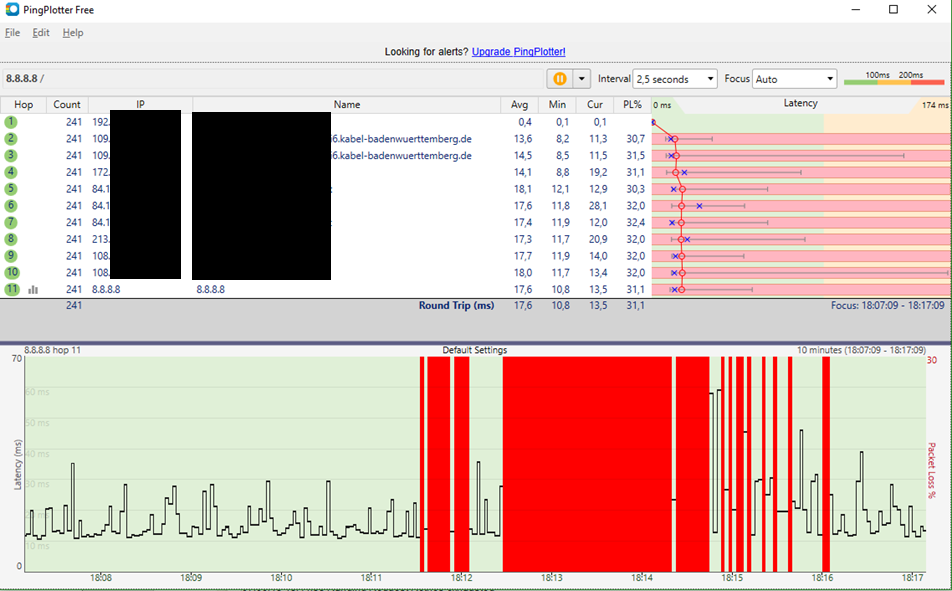Screen dimensions: 952x591
Task: Click the Cur column header
Action: (594, 104)
